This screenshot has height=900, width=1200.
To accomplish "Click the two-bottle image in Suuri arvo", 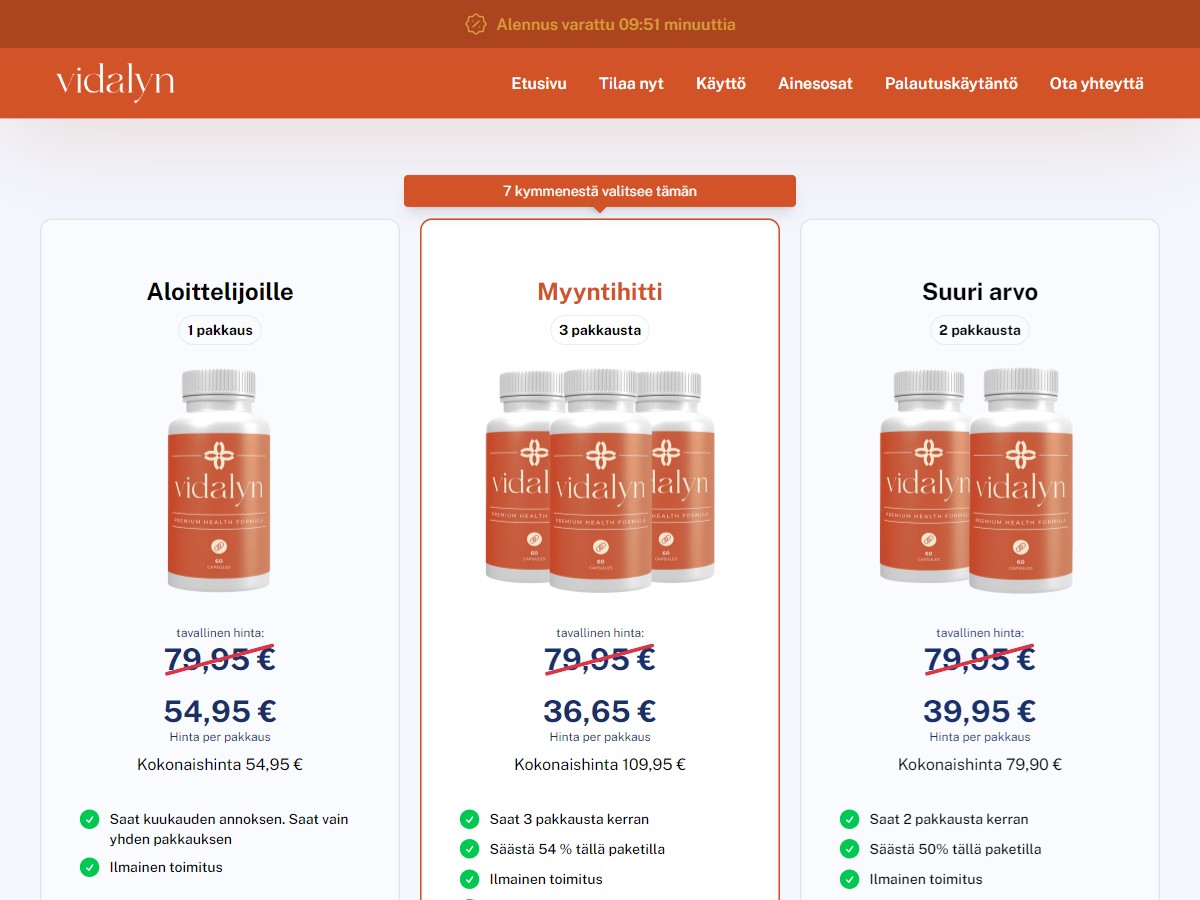I will 977,481.
